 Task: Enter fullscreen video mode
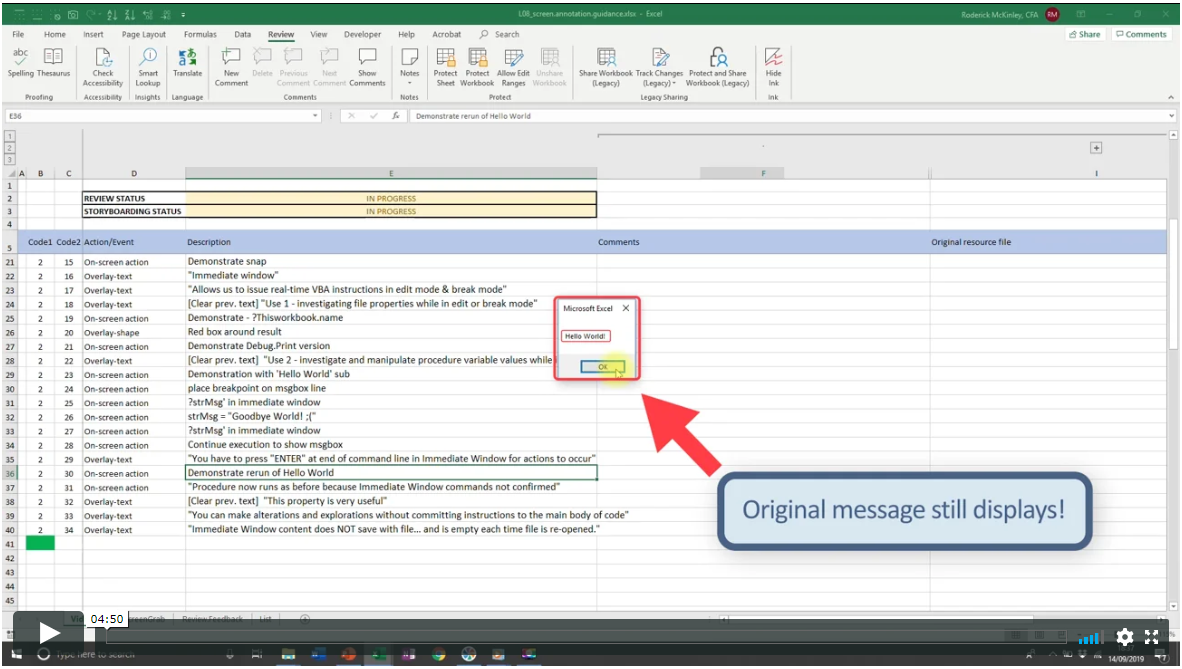(x=1152, y=637)
